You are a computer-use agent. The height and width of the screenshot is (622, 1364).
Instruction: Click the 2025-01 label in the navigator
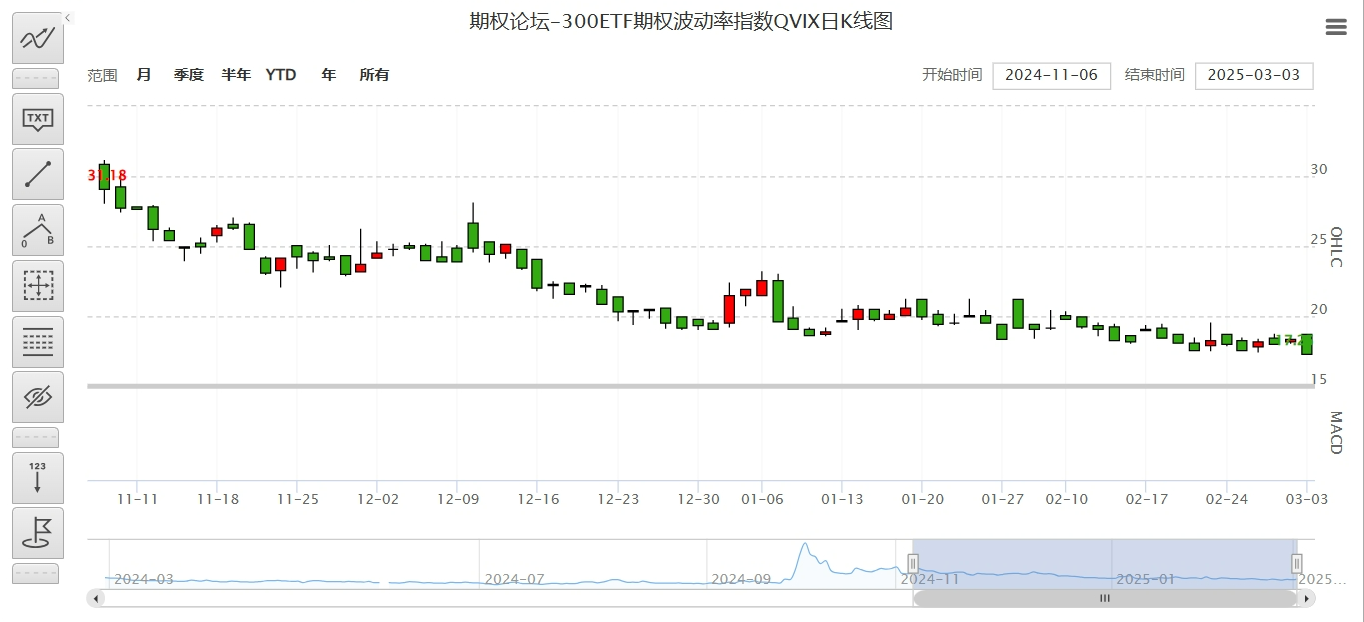coord(1146,579)
